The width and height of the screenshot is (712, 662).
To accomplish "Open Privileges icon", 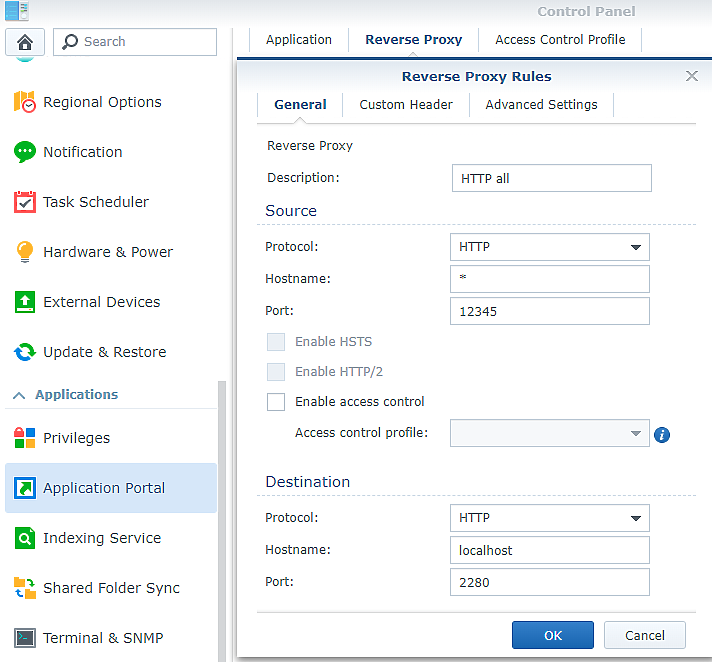I will 25,438.
